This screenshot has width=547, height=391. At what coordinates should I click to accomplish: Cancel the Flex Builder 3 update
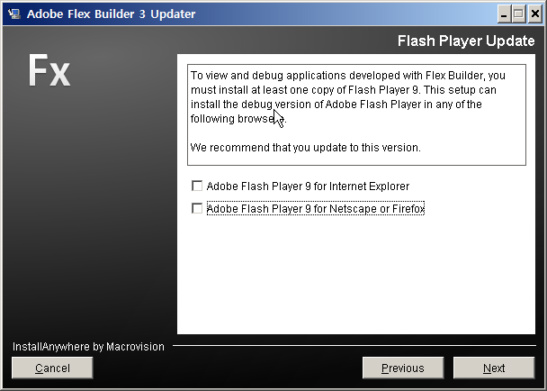click(52, 368)
